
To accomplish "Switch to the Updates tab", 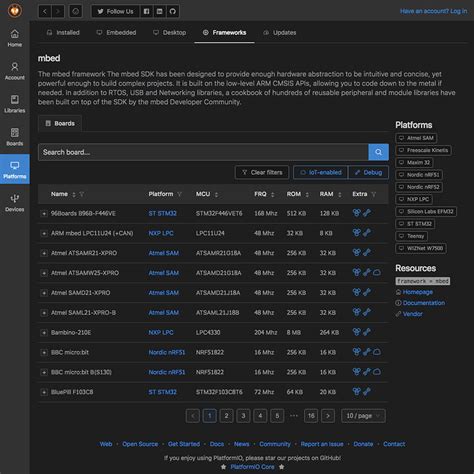I will pyautogui.click(x=280, y=32).
